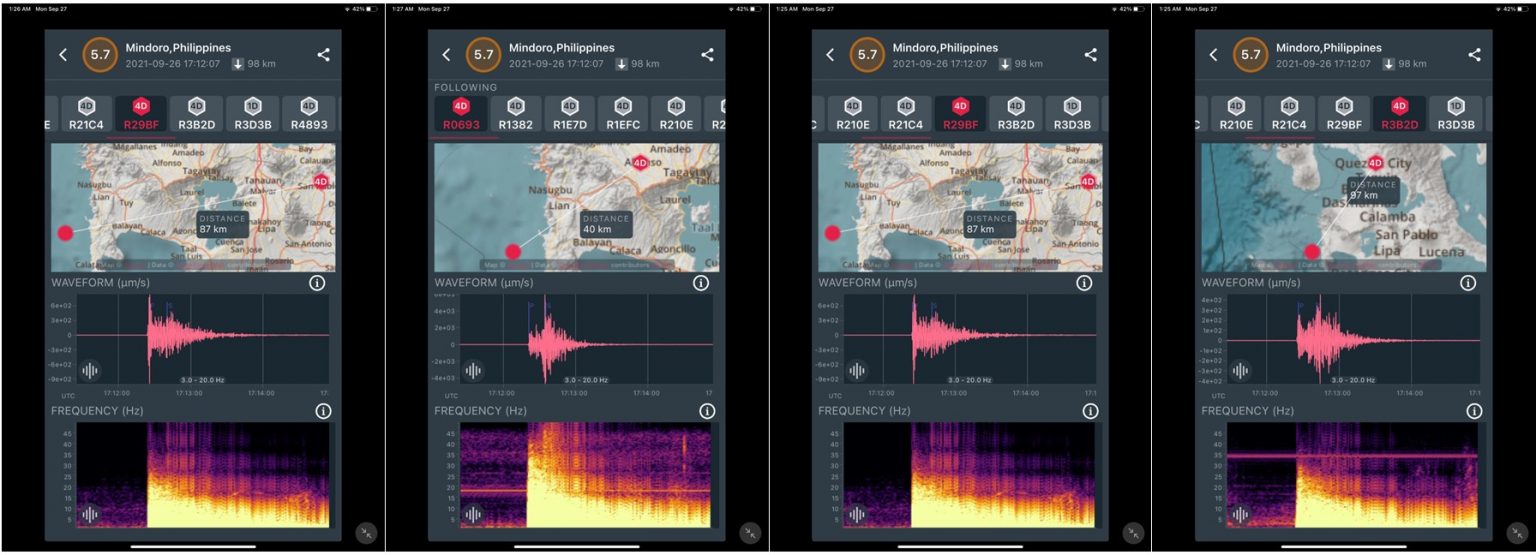Screen dimensions: 1536x555
Task: Tap the 5.7 magnitude badge in the R0693 view
Action: point(483,55)
